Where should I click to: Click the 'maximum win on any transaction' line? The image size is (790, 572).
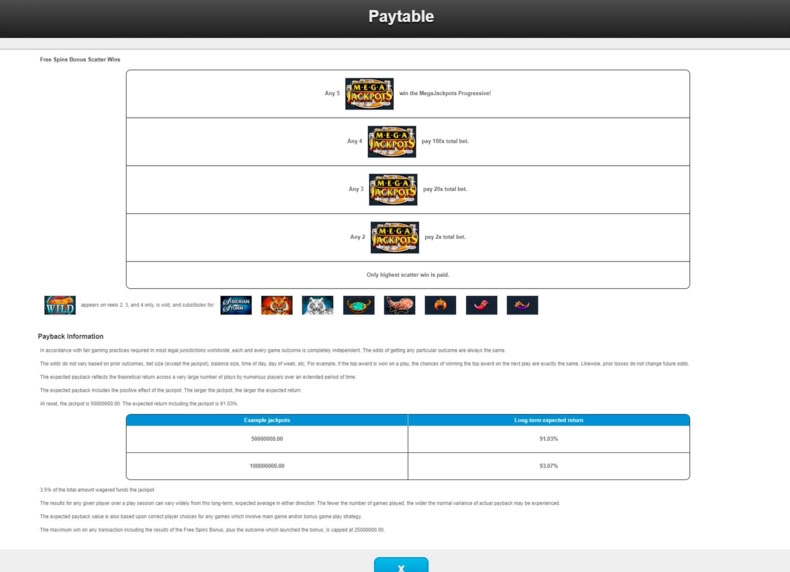tap(212, 530)
